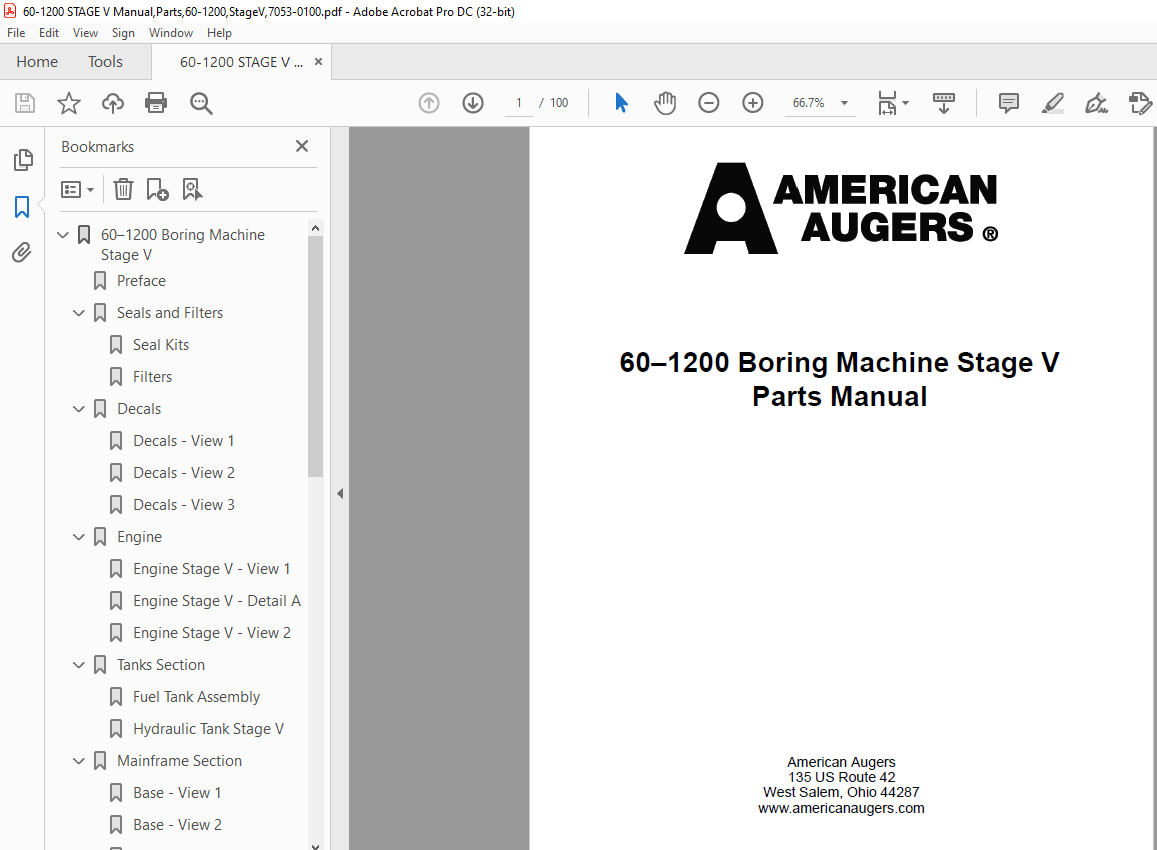
Task: Open the Help menu
Action: click(219, 33)
